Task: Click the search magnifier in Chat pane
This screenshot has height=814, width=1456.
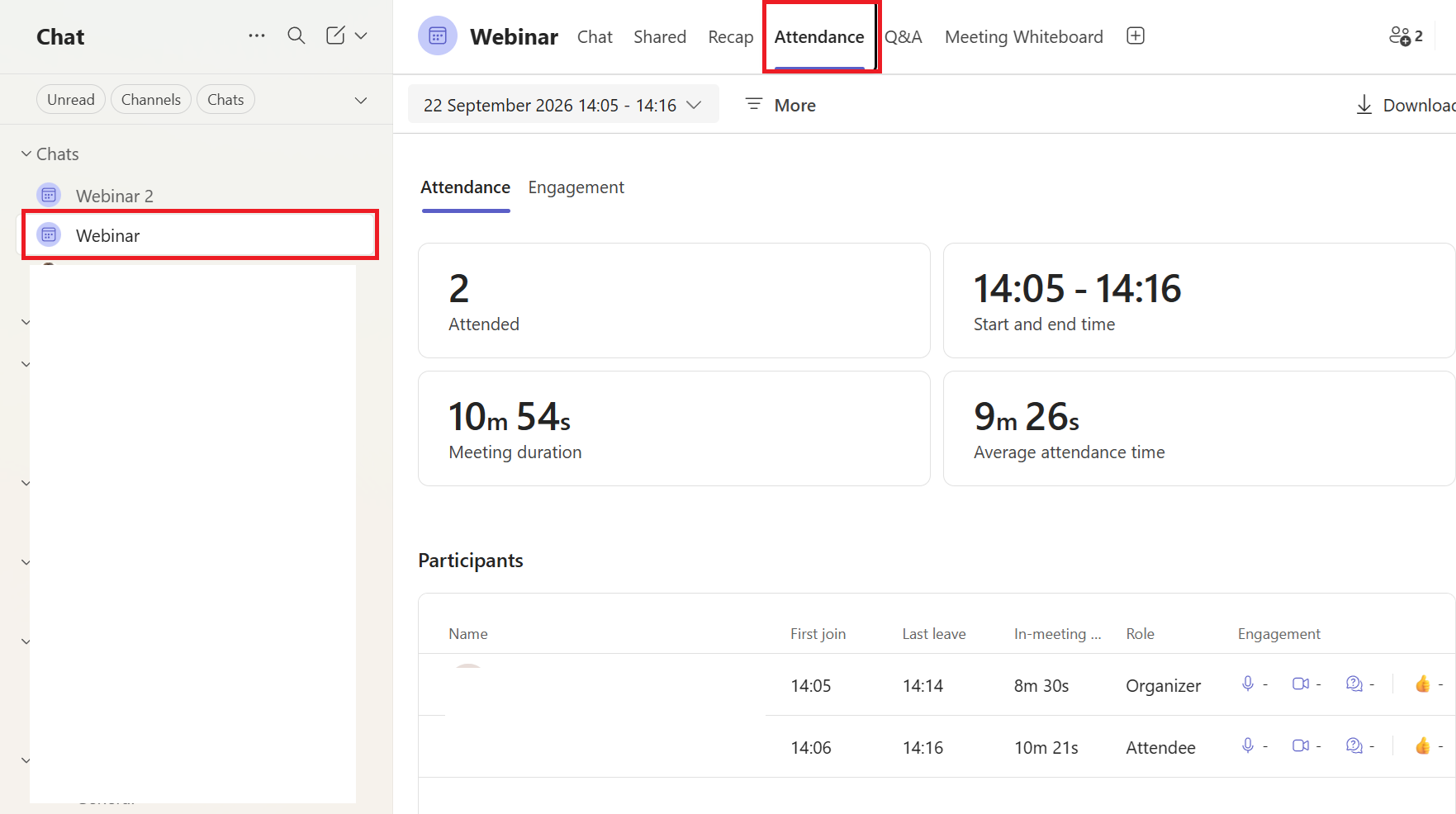Action: (296, 35)
